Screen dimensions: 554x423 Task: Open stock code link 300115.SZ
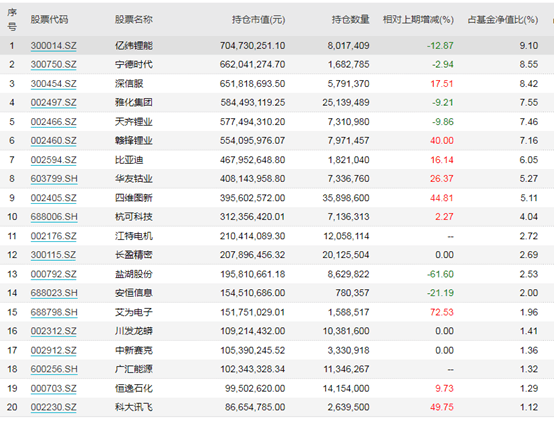(53, 255)
